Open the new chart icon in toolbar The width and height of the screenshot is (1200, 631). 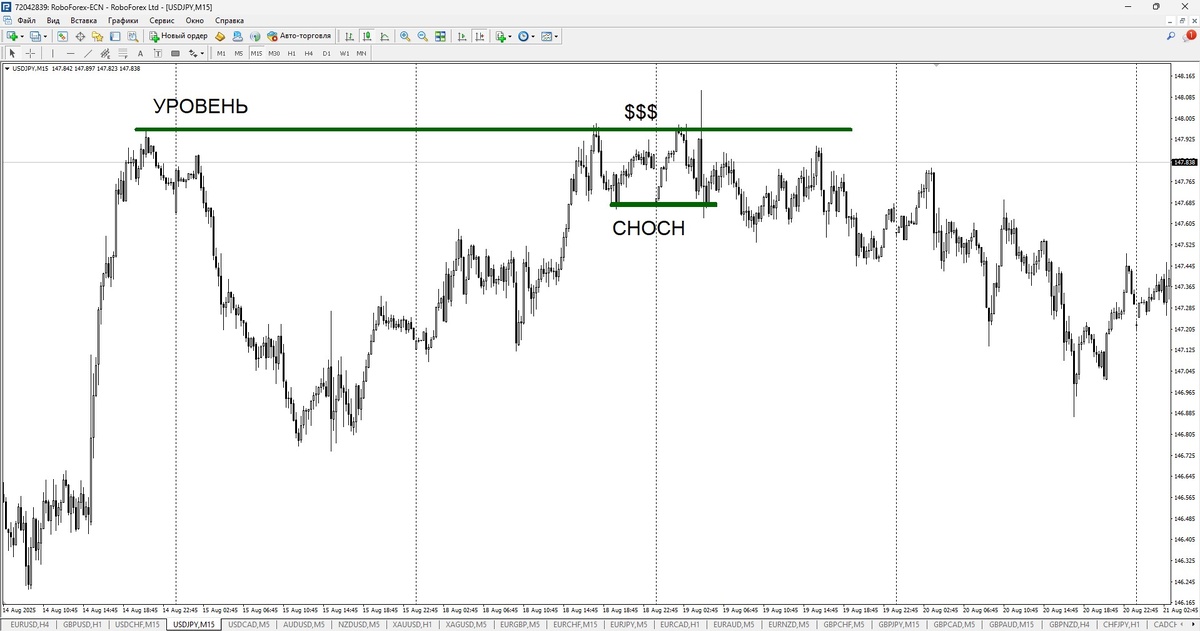tap(12, 36)
